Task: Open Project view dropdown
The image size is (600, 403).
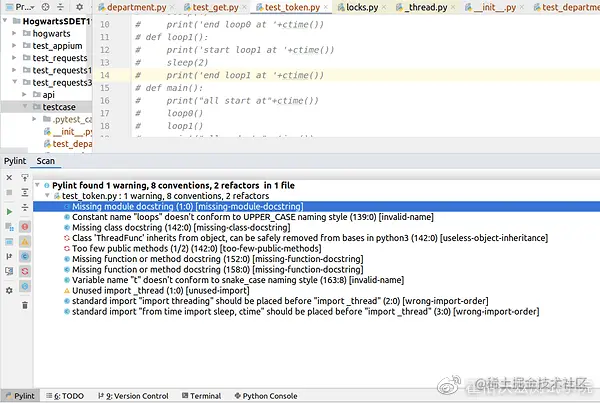Action: [21, 7]
